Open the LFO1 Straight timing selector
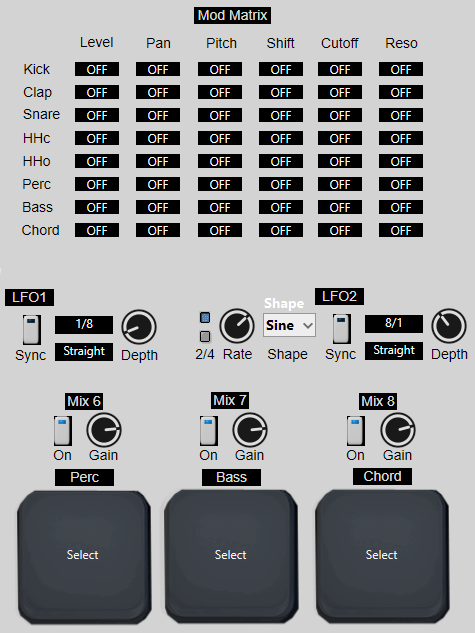The image size is (475, 633). [x=84, y=352]
